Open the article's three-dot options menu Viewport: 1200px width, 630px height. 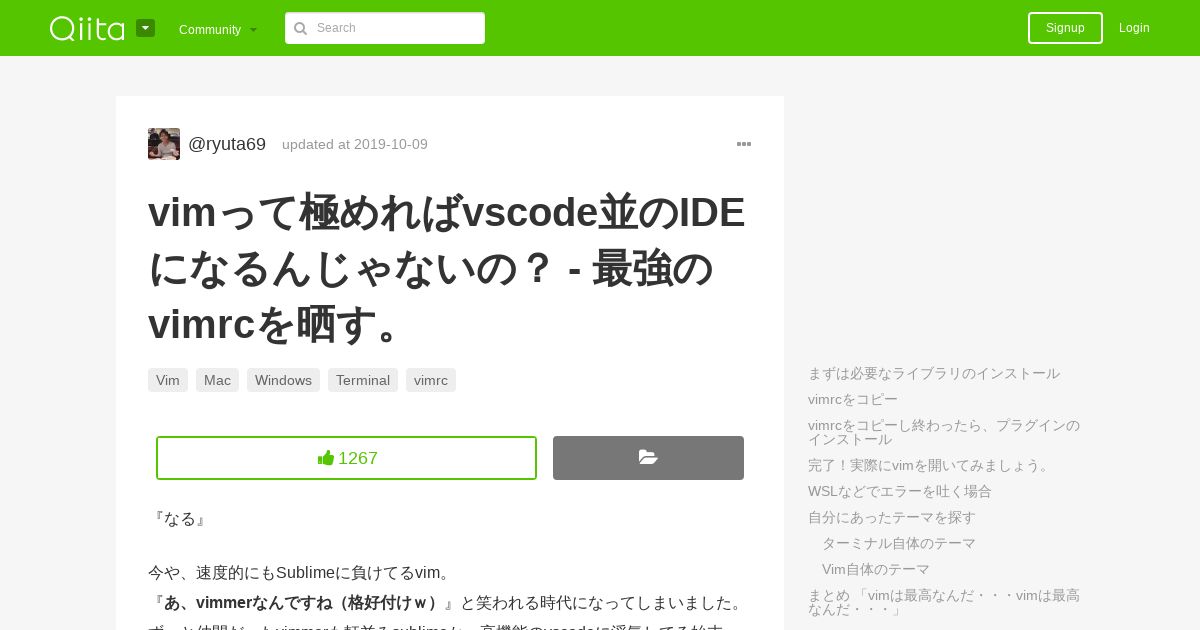pos(744,144)
